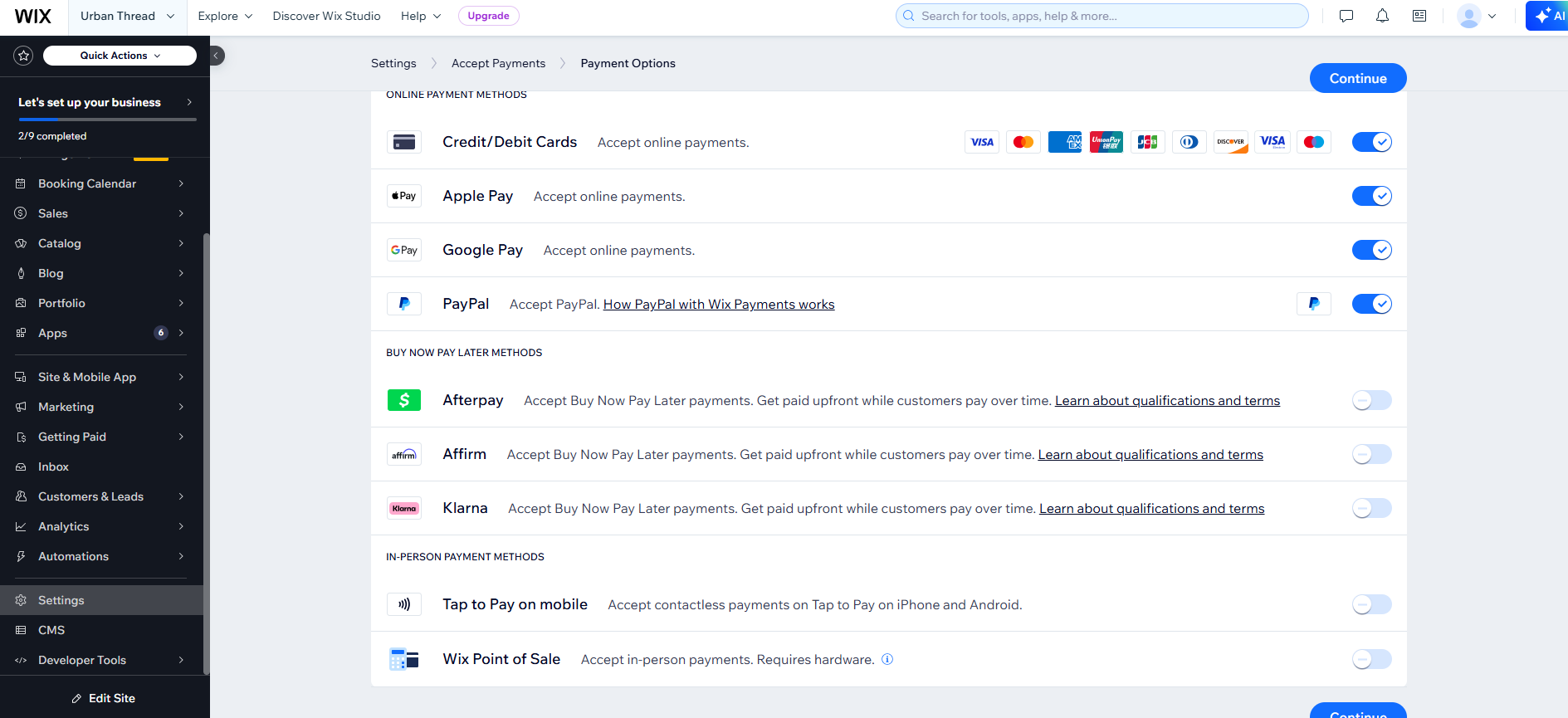1568x718 pixels.
Task: Click the Affirm logo icon
Action: tap(404, 454)
